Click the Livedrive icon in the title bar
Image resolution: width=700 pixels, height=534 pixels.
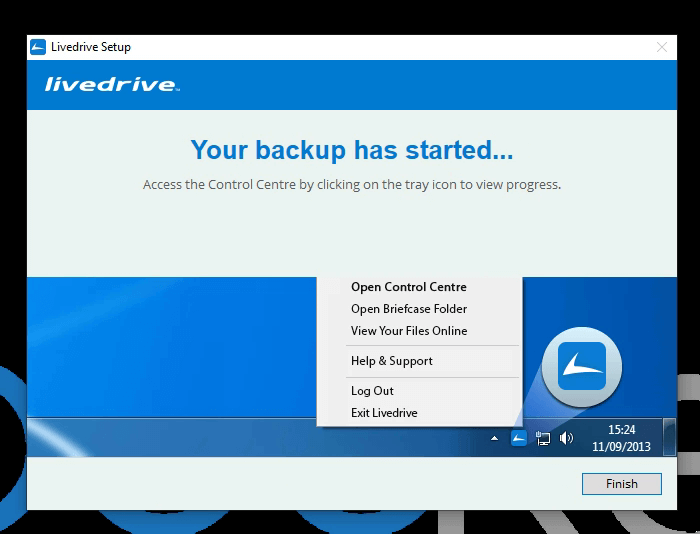coord(38,47)
